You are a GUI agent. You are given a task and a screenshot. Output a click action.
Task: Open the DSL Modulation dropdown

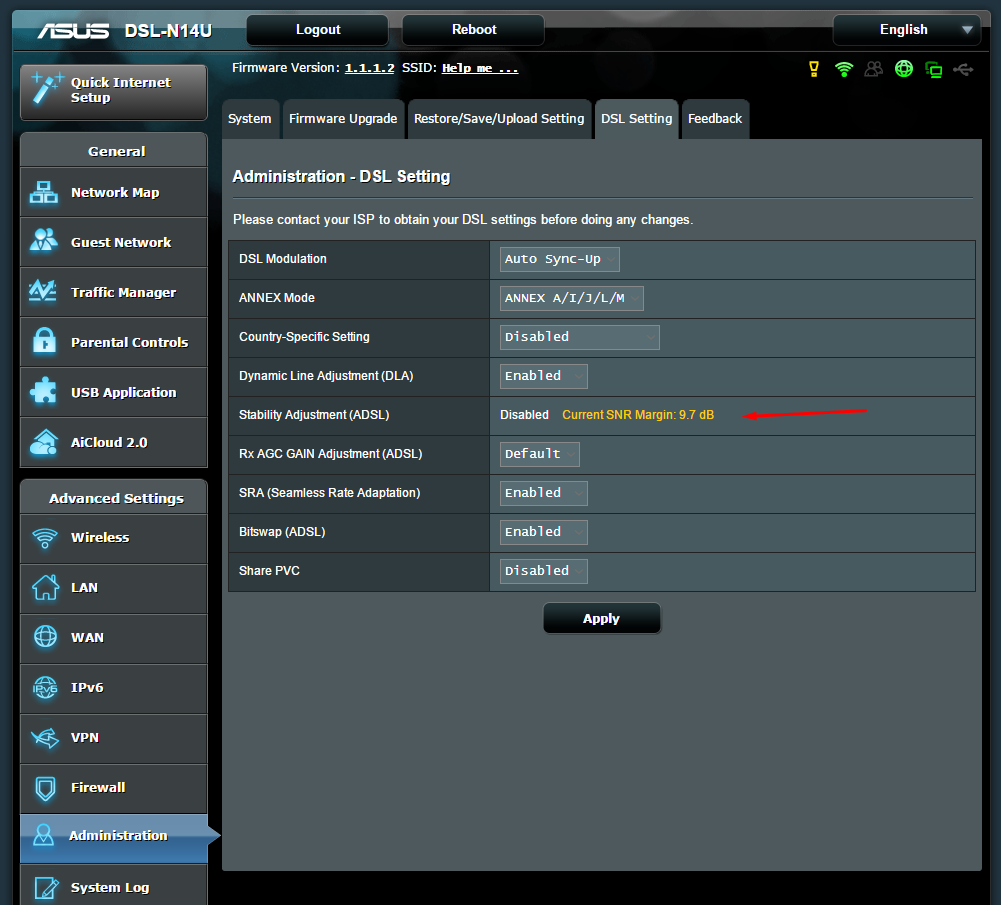(x=559, y=259)
